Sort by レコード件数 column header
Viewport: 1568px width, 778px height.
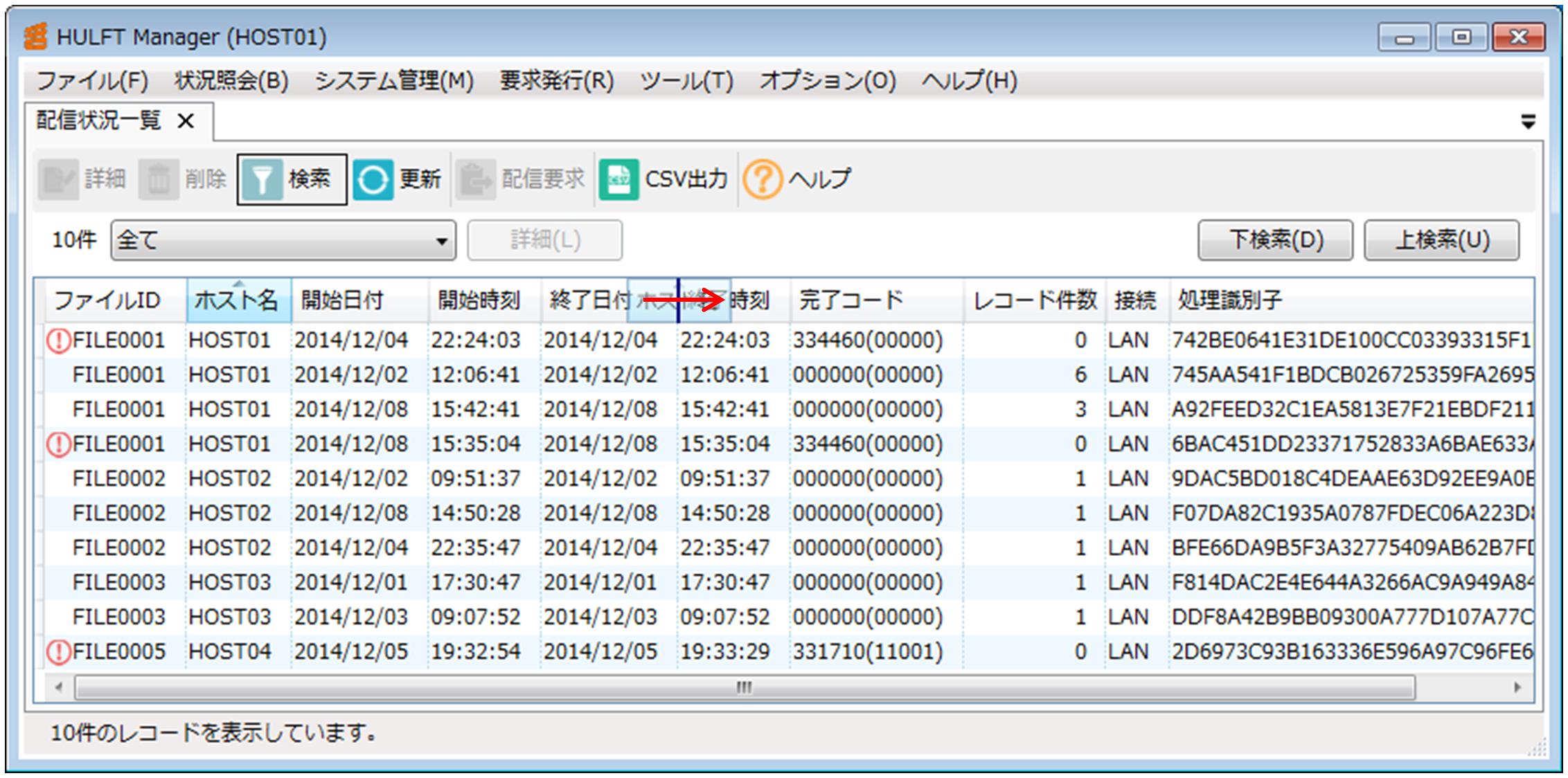[1034, 300]
